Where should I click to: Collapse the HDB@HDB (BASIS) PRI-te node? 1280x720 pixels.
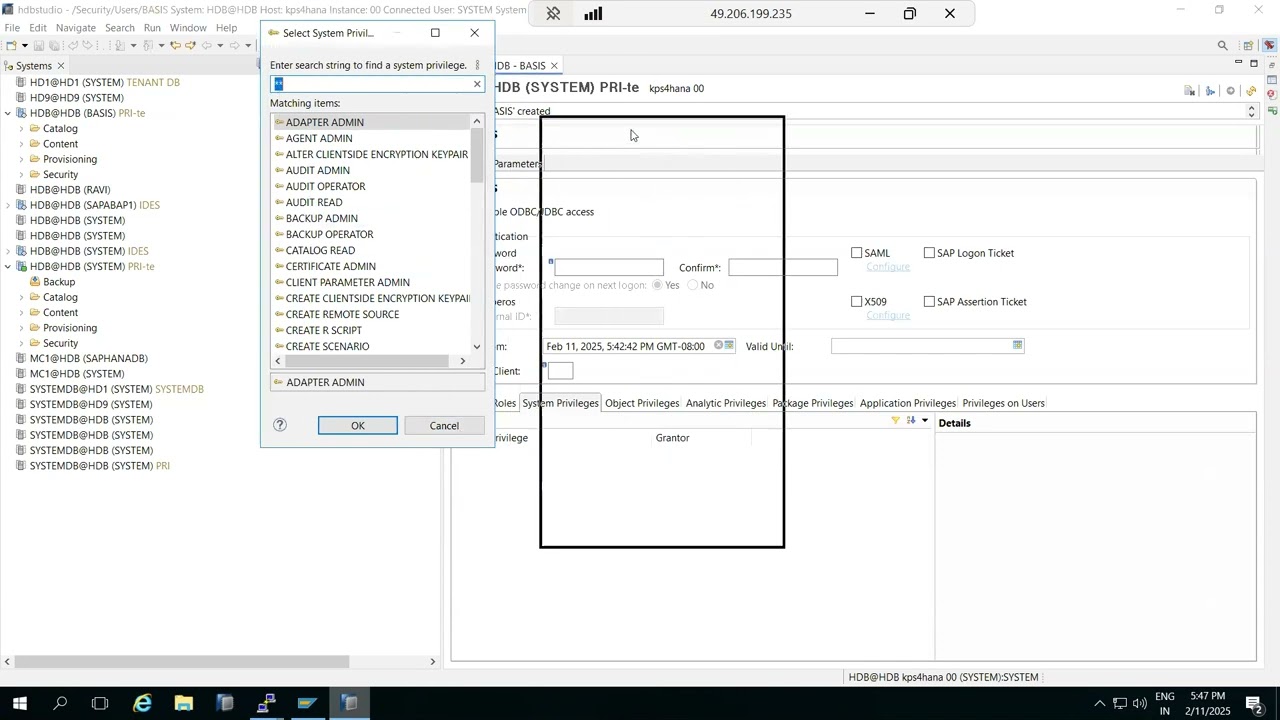tap(8, 114)
